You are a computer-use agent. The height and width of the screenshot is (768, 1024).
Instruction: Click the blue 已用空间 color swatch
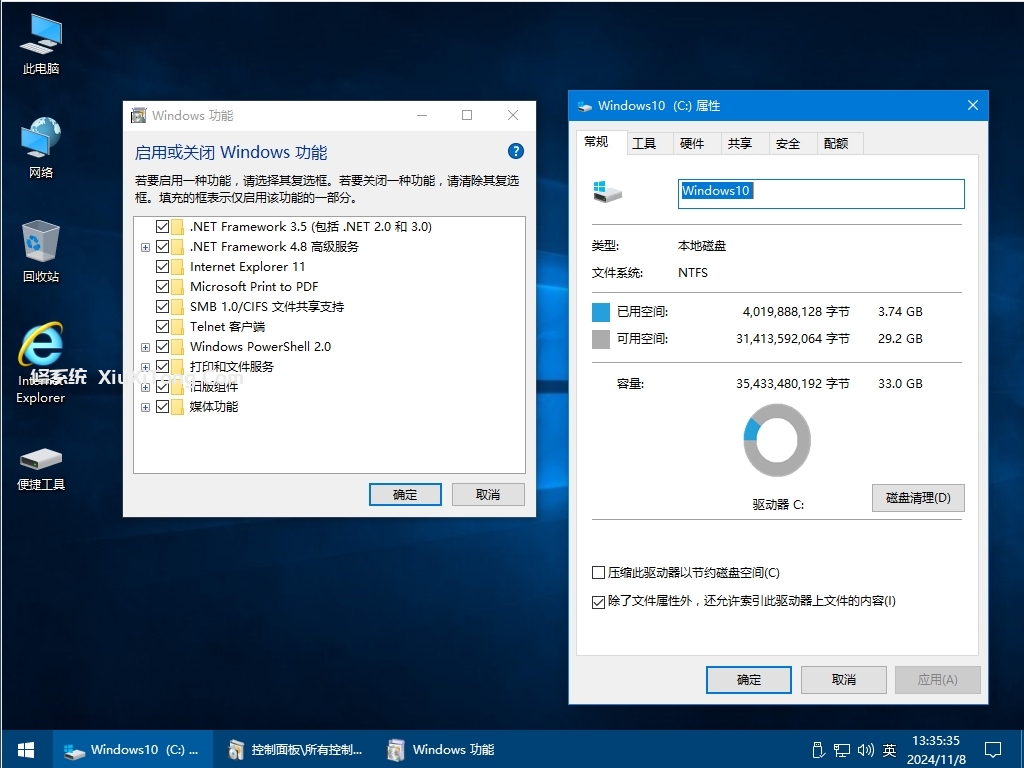tap(600, 312)
